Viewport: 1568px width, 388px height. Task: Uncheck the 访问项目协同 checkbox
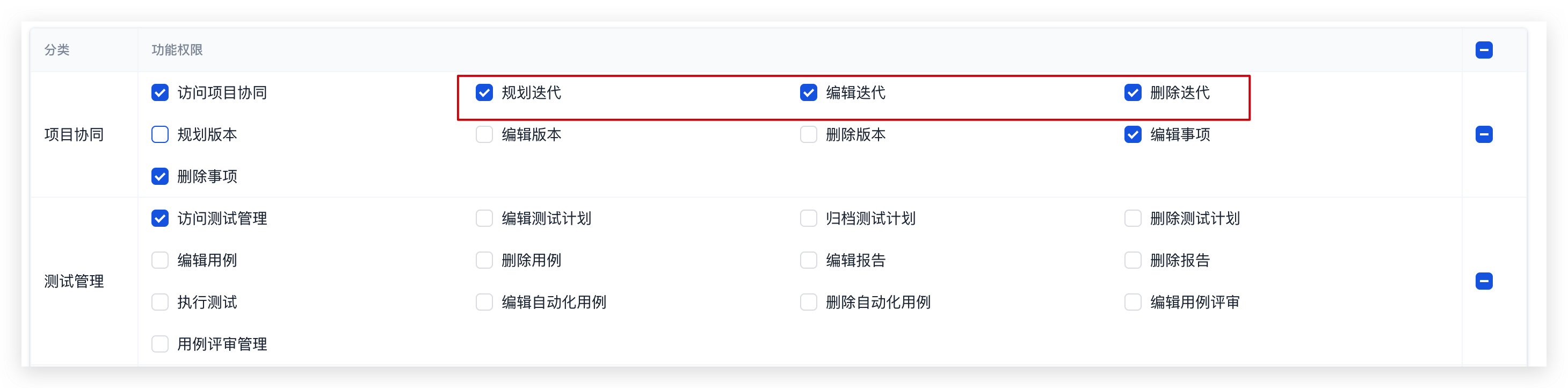click(160, 92)
